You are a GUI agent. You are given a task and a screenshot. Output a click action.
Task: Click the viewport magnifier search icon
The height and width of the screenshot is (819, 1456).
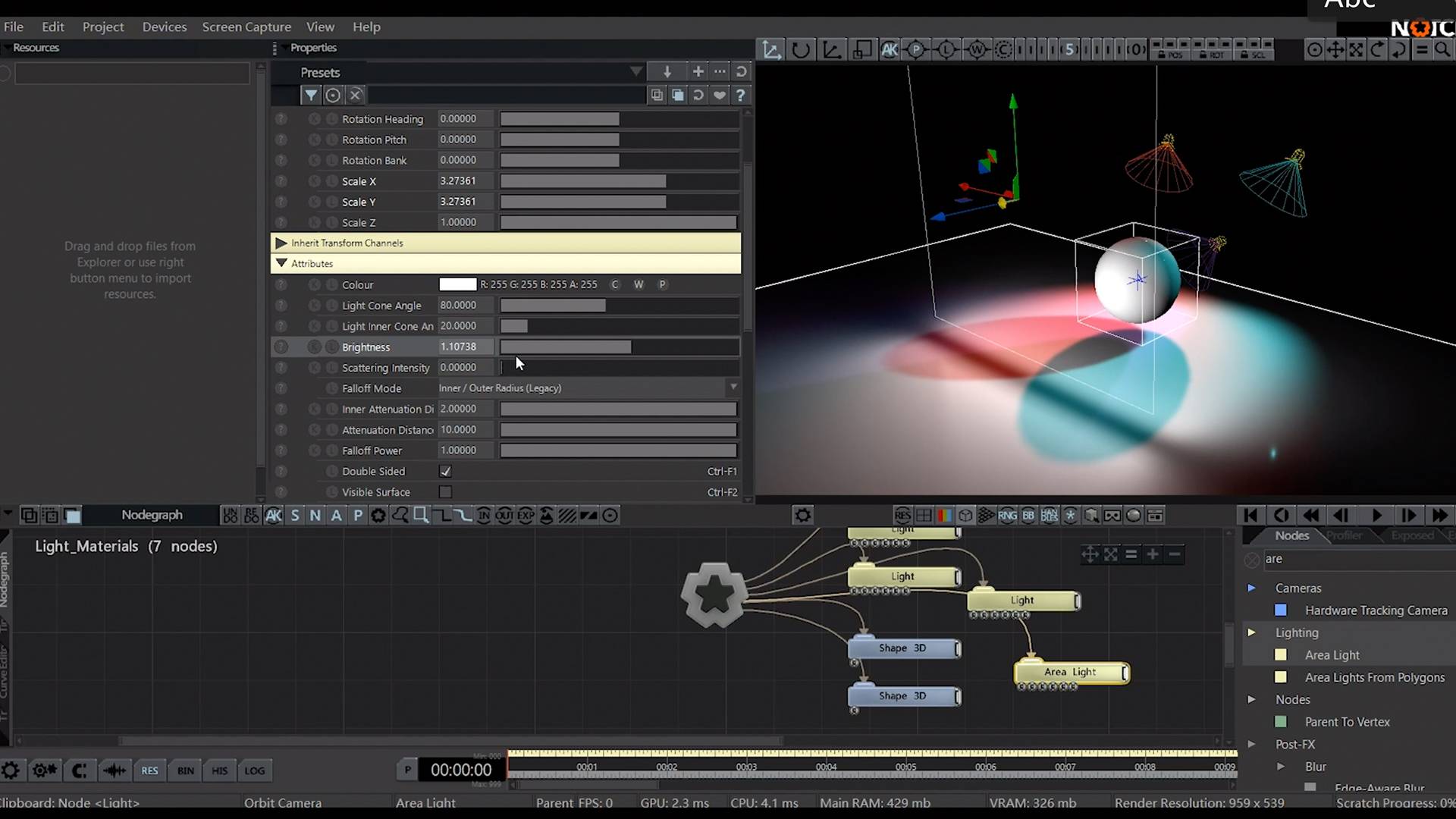click(1442, 50)
